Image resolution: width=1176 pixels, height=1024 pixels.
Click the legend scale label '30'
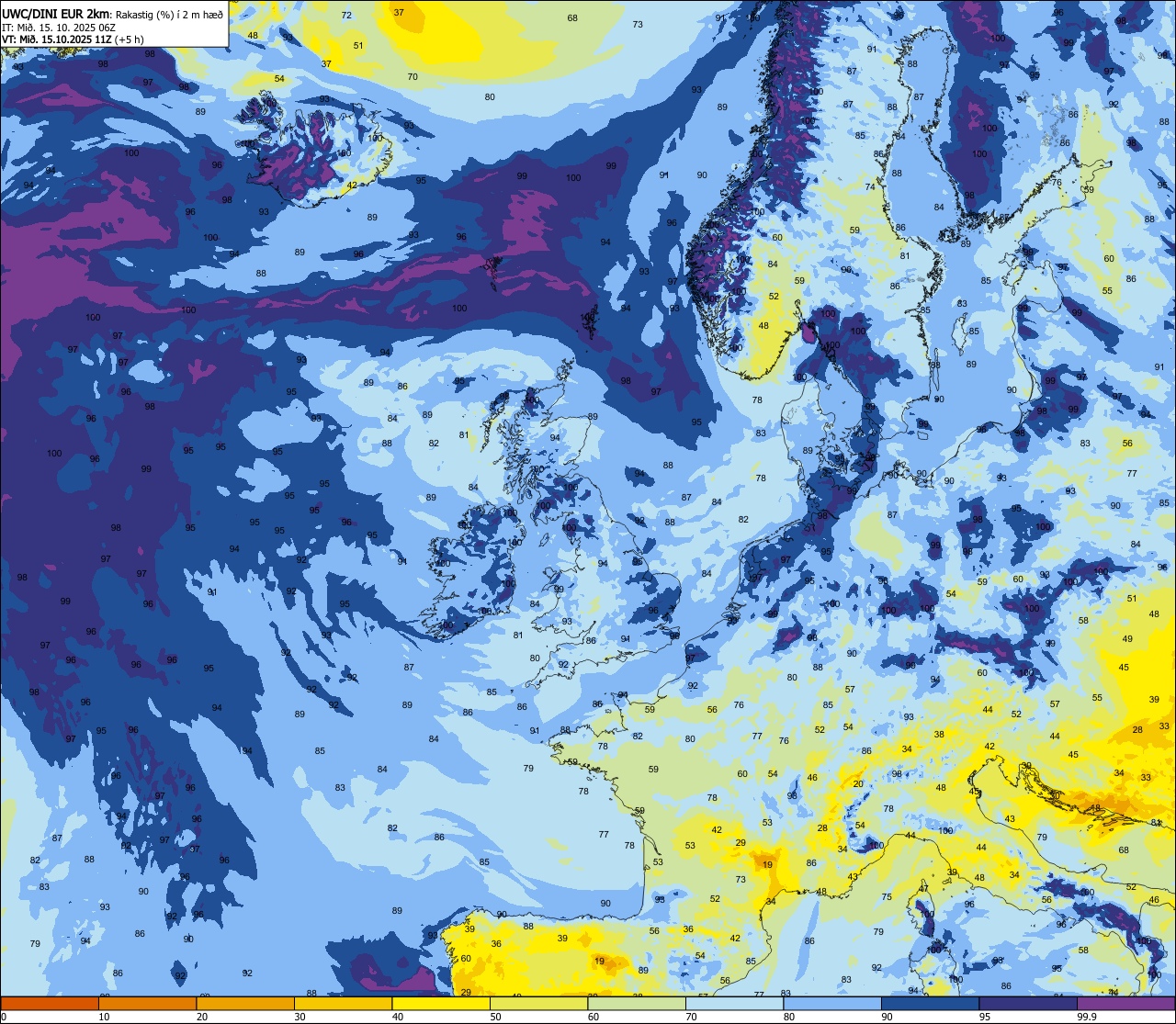300,1017
